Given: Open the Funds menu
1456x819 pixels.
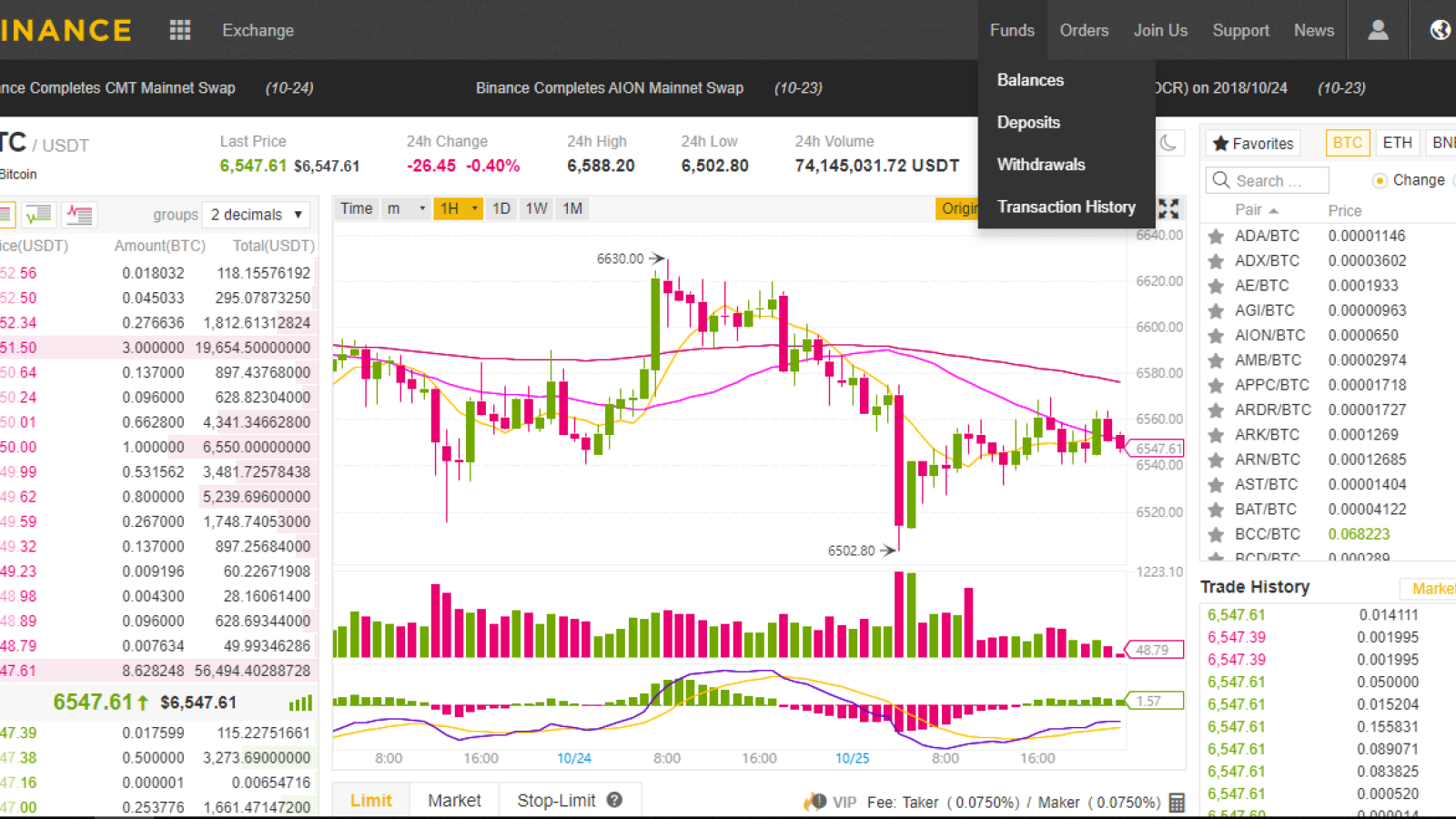Looking at the screenshot, I should coord(1012,30).
